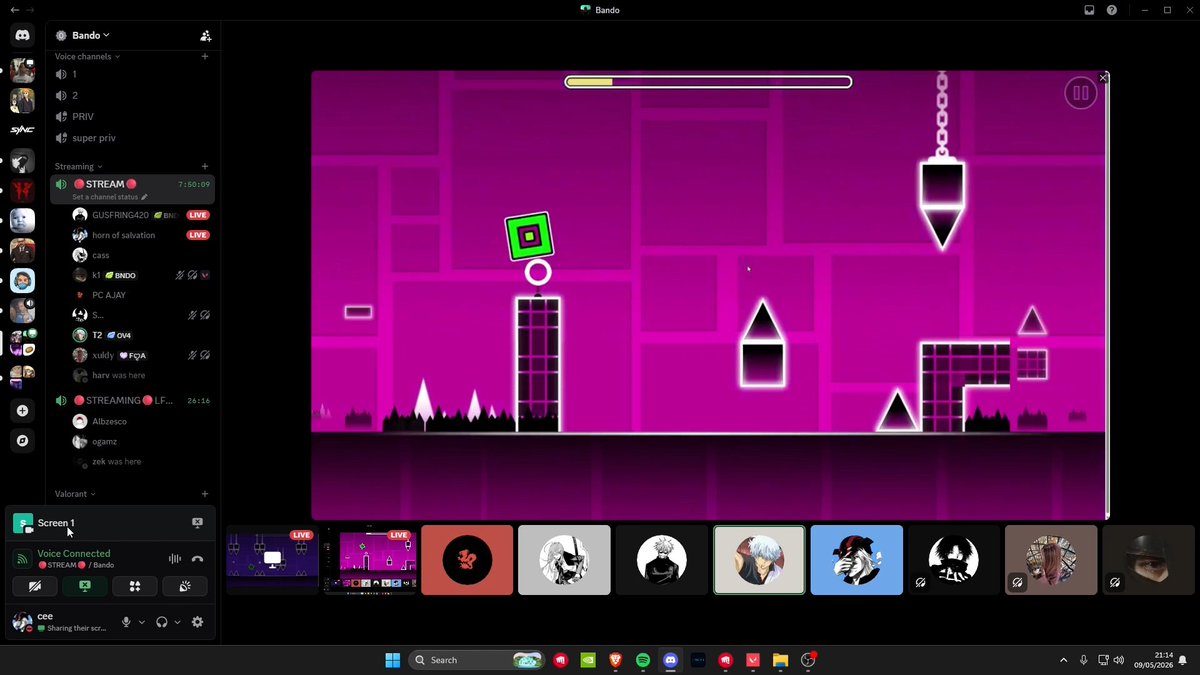
Task: Open user settings gear
Action: [197, 622]
